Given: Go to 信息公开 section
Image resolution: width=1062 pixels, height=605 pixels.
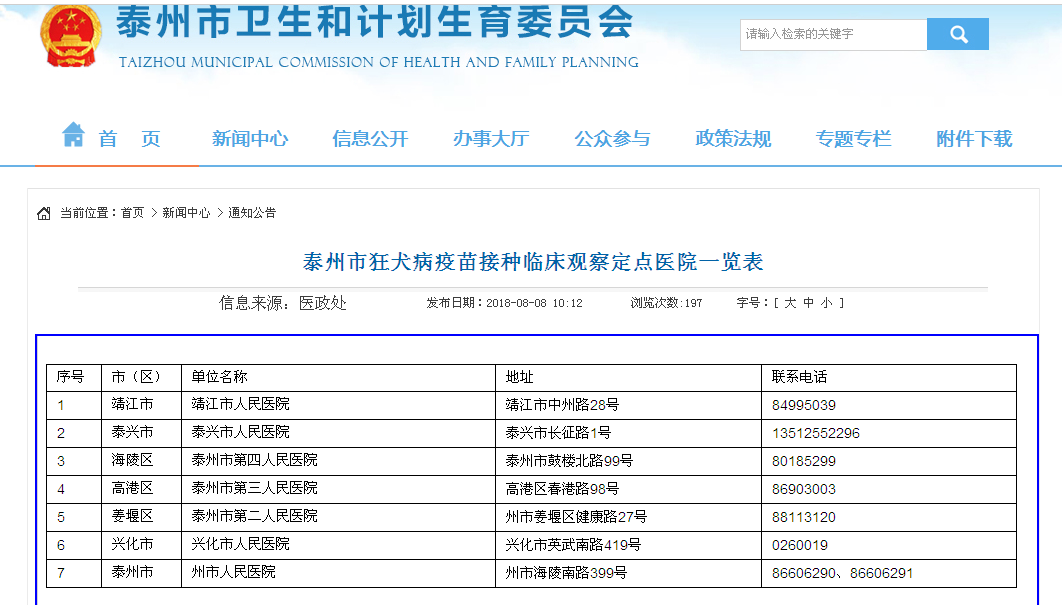Looking at the screenshot, I should [370, 139].
